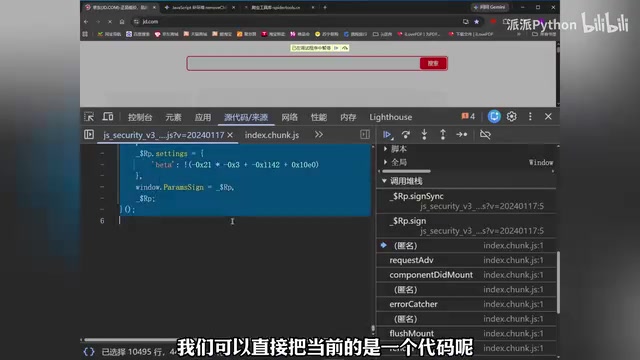The image size is (640, 360).
Task: Select the requestAdv call stack frame
Action: click(x=466, y=260)
